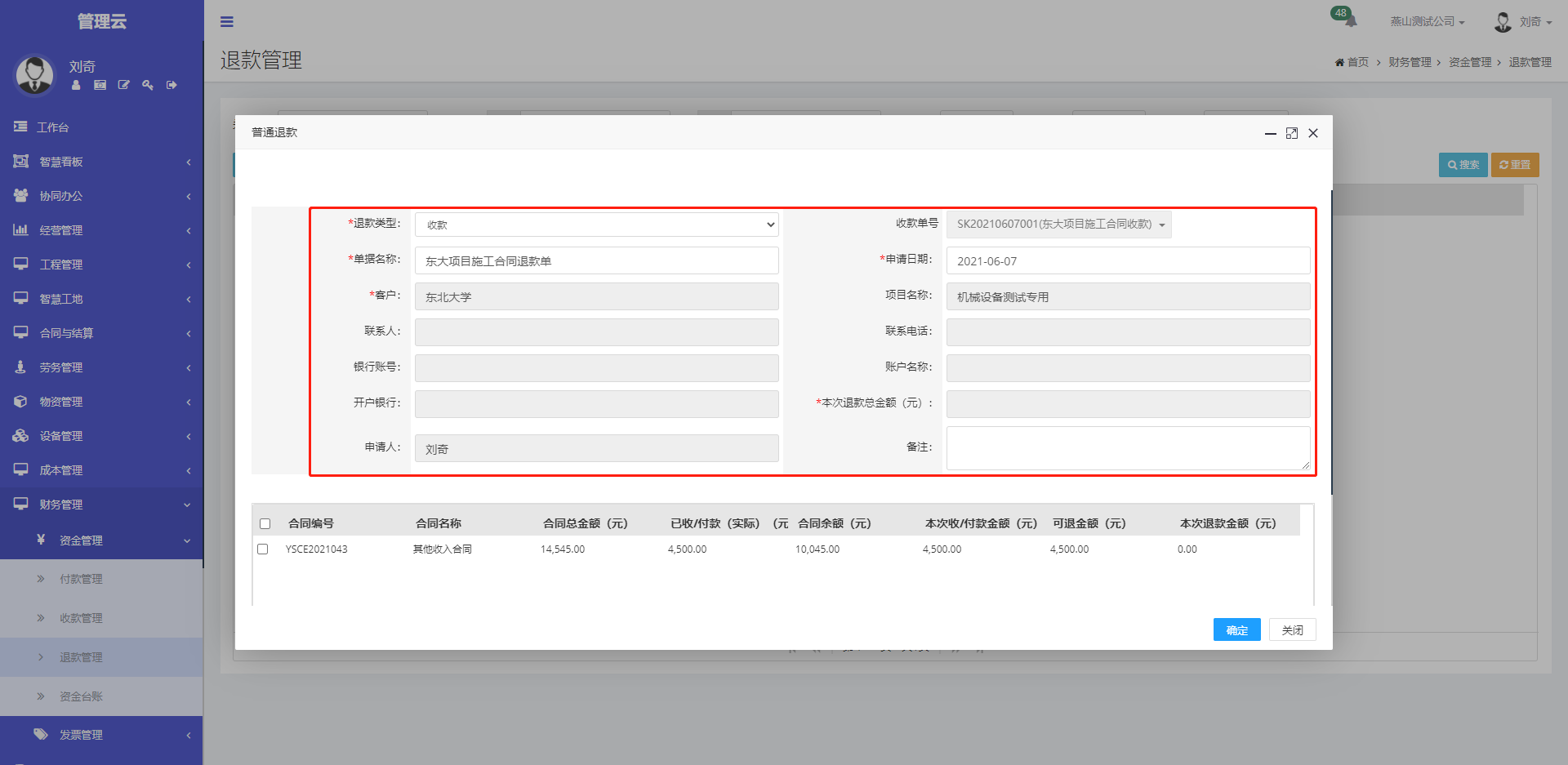
Task: Check the select-all checkbox in table header
Action: tap(265, 524)
